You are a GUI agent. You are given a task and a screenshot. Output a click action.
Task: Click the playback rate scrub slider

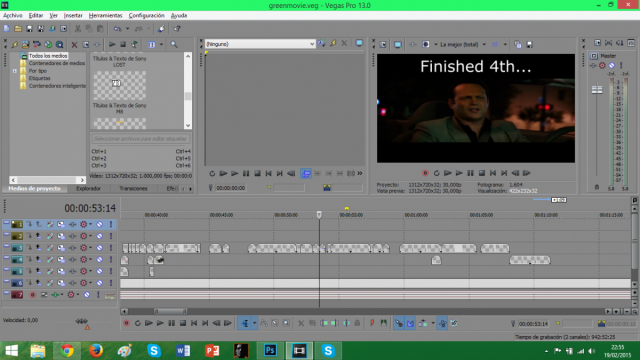click(81, 322)
